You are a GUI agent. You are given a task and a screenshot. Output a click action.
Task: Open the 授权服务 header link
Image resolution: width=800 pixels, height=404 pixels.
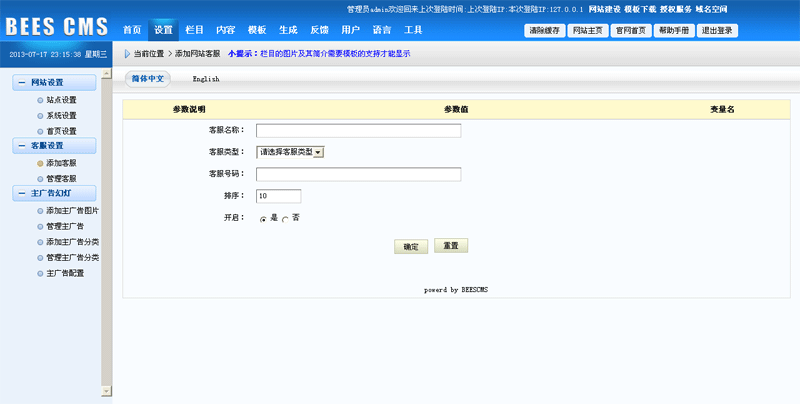[x=676, y=9]
